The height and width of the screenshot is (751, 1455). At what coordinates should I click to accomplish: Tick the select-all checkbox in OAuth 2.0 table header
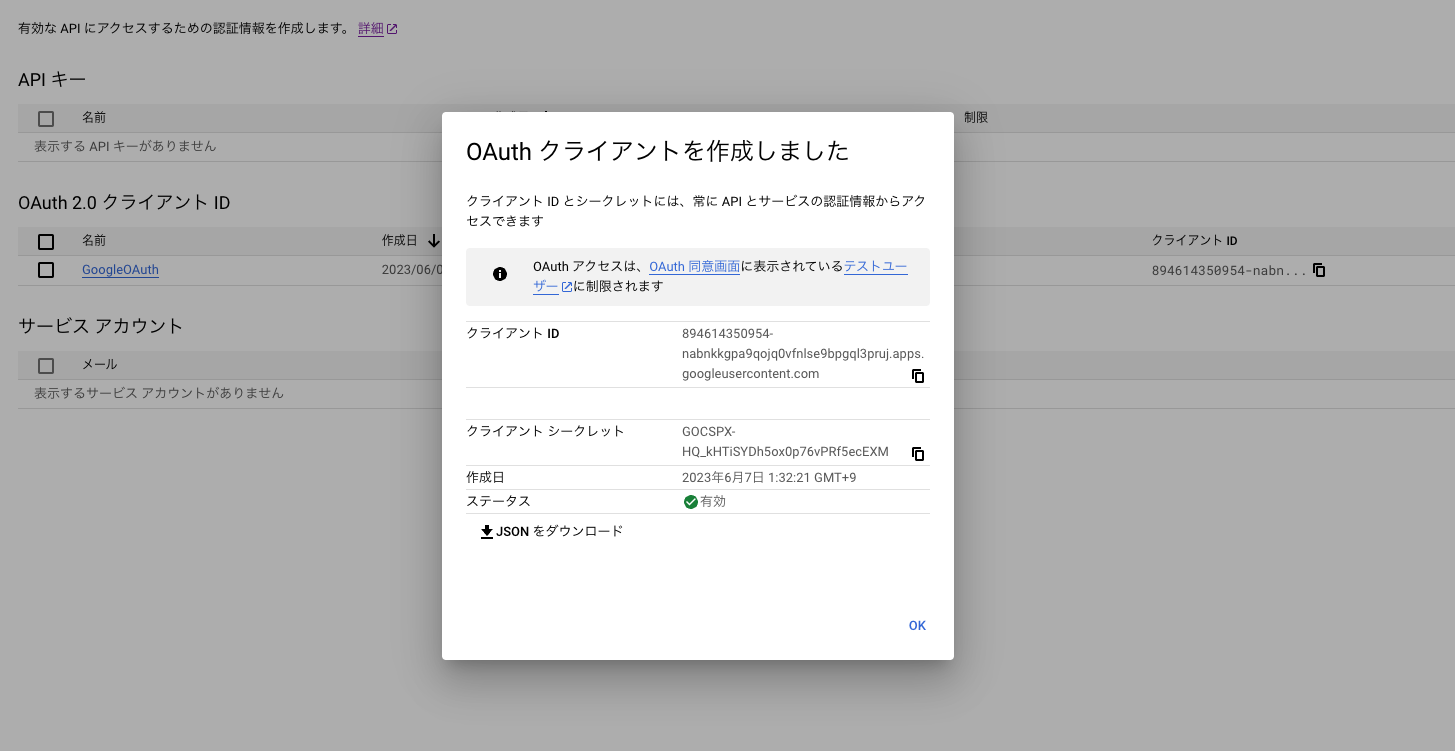46,241
